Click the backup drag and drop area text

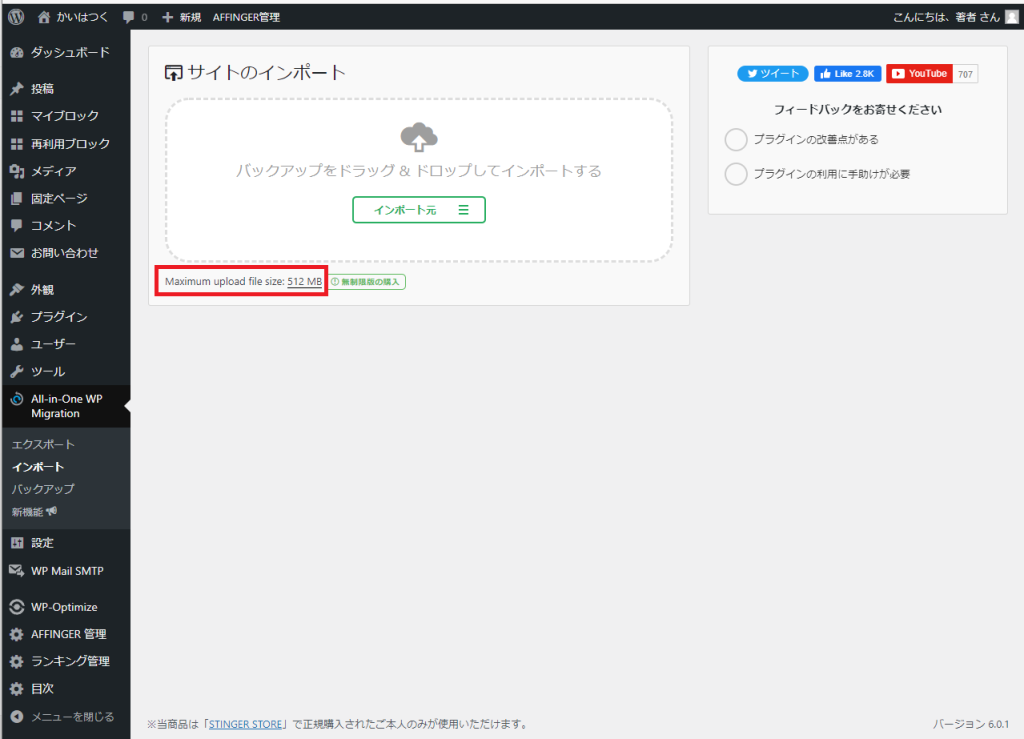419,171
